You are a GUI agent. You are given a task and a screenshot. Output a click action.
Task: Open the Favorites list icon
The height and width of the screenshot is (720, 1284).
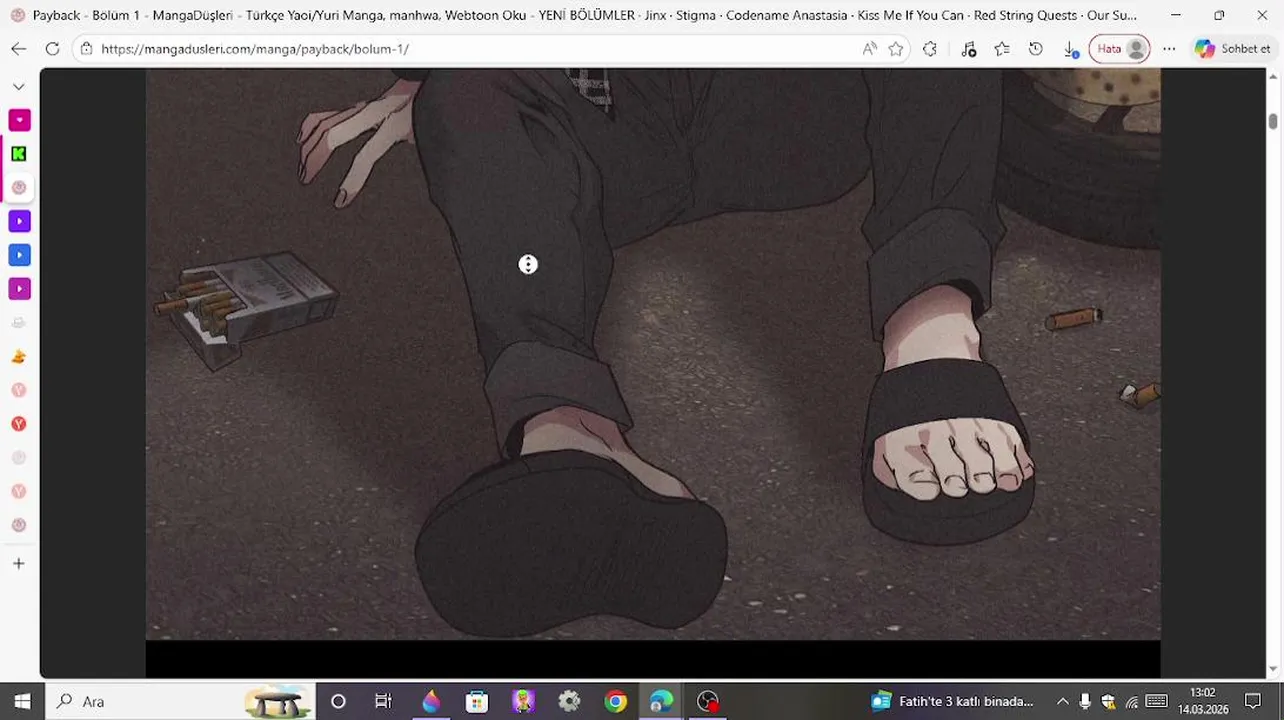[x=1002, y=49]
